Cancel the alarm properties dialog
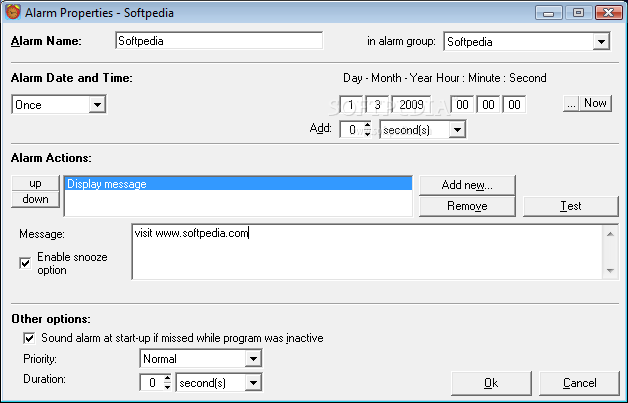The image size is (628, 403). (x=580, y=383)
